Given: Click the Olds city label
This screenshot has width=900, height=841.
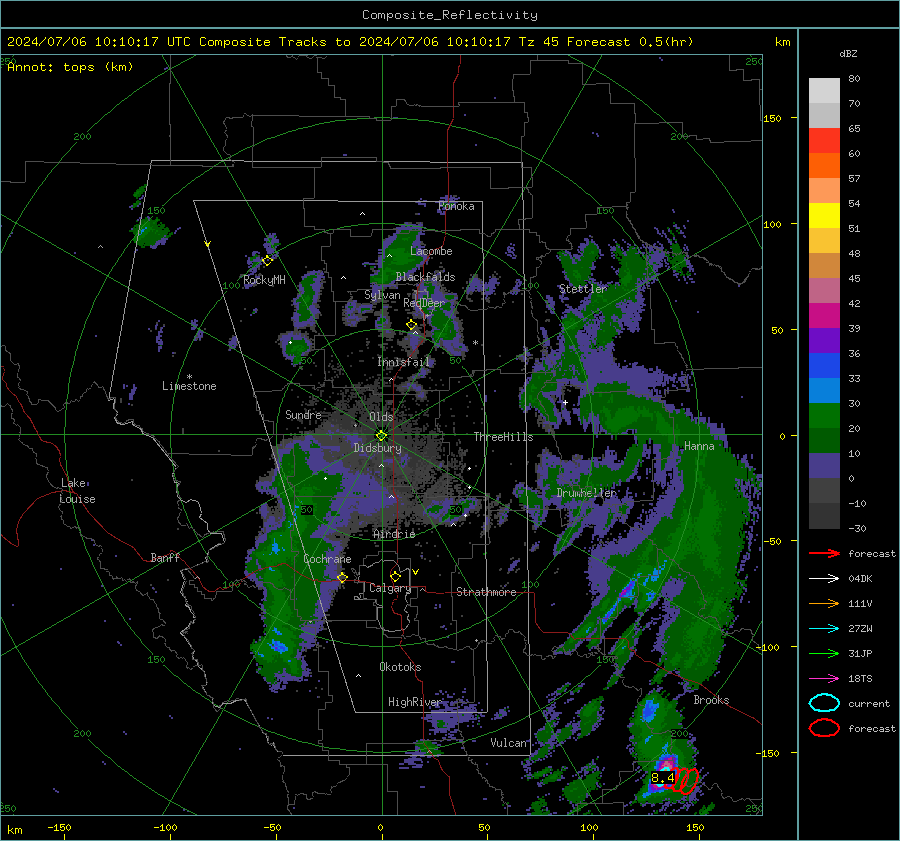Looking at the screenshot, I should click(x=381, y=416).
